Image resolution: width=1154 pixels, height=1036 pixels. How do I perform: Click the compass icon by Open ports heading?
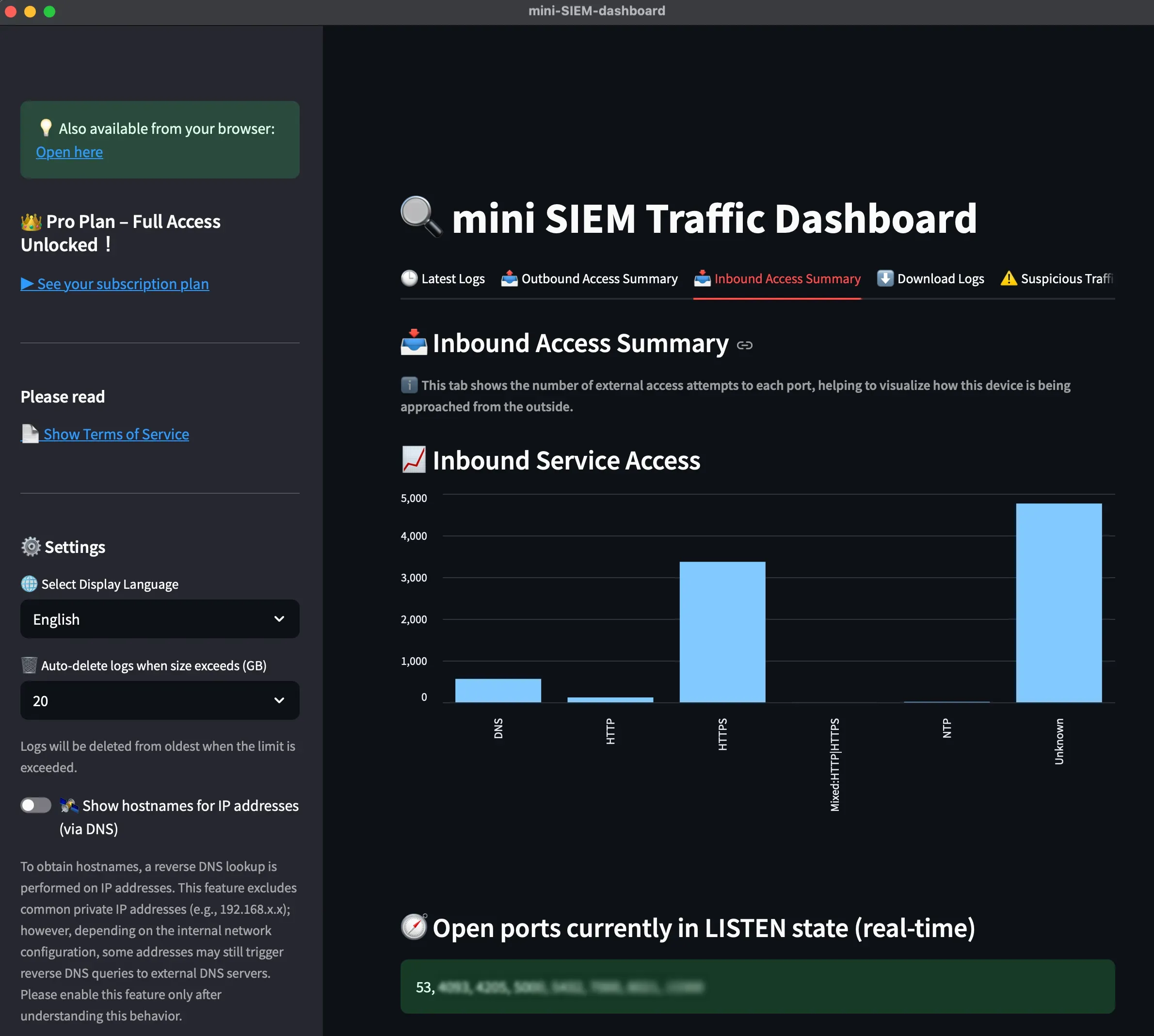tap(414, 927)
